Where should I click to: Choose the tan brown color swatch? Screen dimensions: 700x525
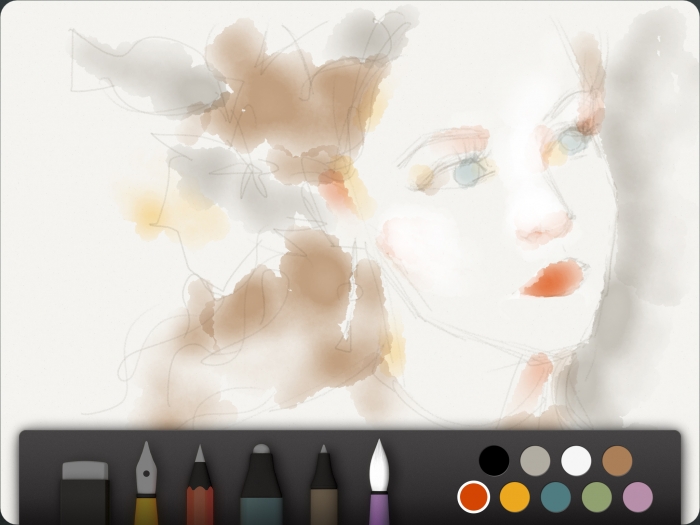617,460
